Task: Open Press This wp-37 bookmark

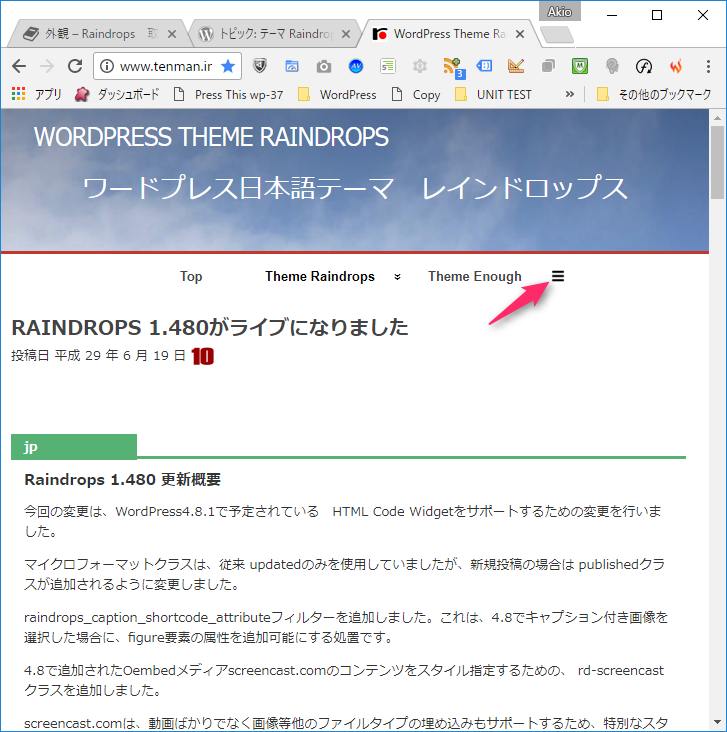Action: [228, 95]
